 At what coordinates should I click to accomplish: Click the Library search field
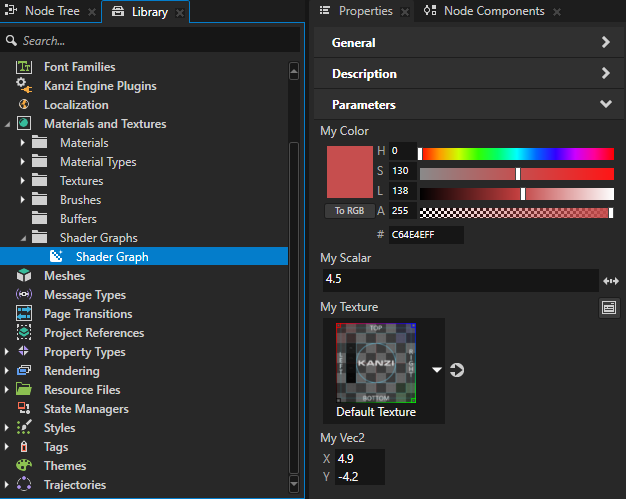click(150, 40)
